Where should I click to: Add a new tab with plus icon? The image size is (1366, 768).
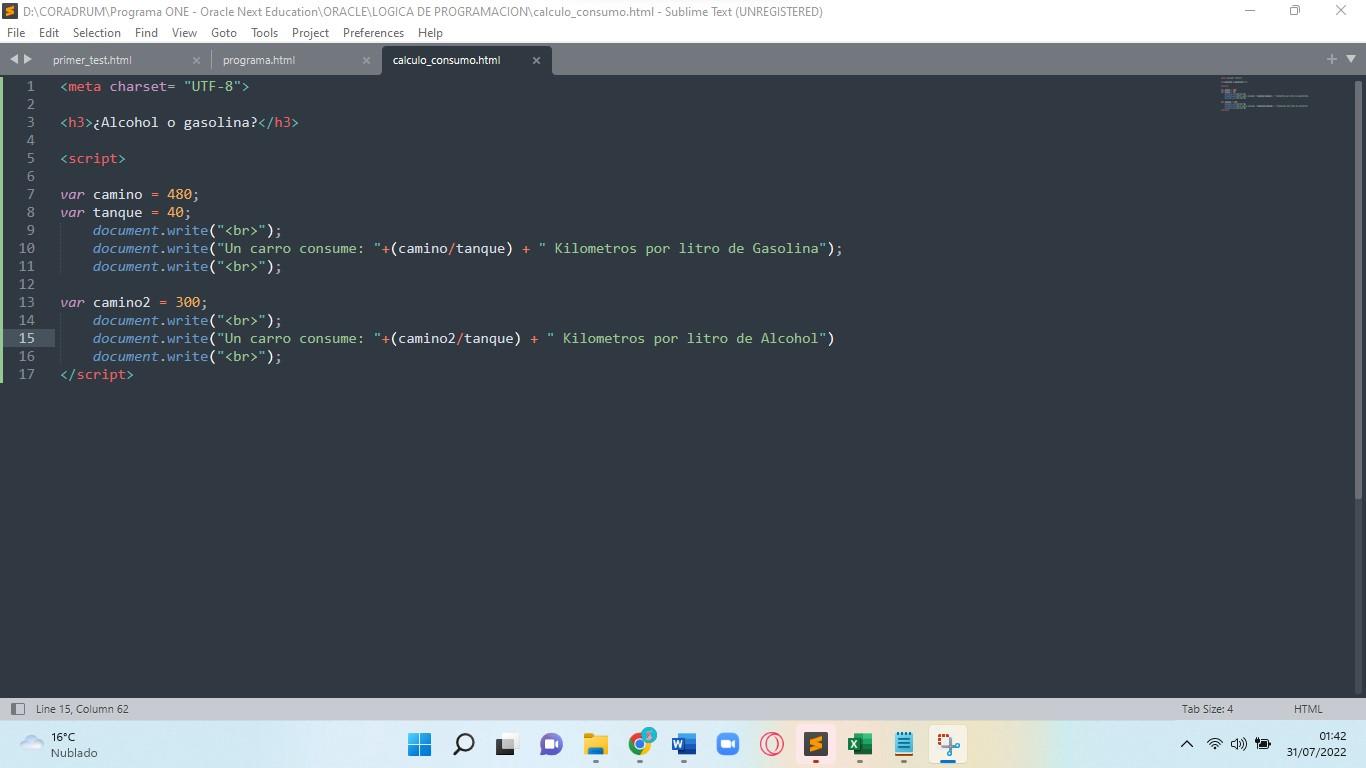click(x=1332, y=59)
